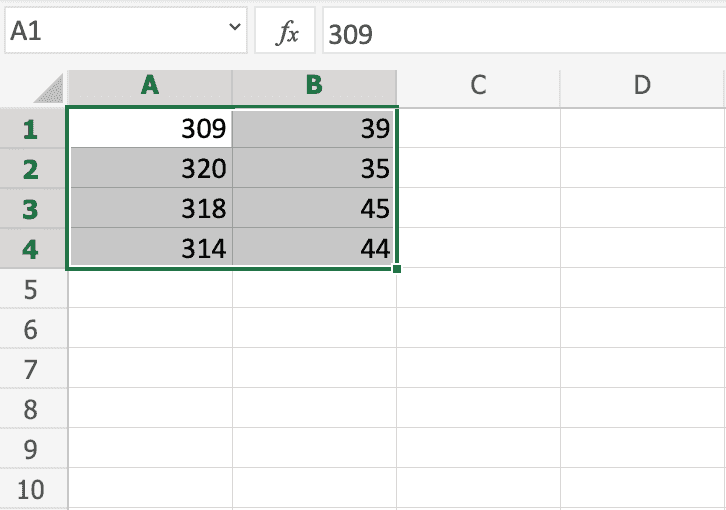Select column C header

[x=478, y=86]
